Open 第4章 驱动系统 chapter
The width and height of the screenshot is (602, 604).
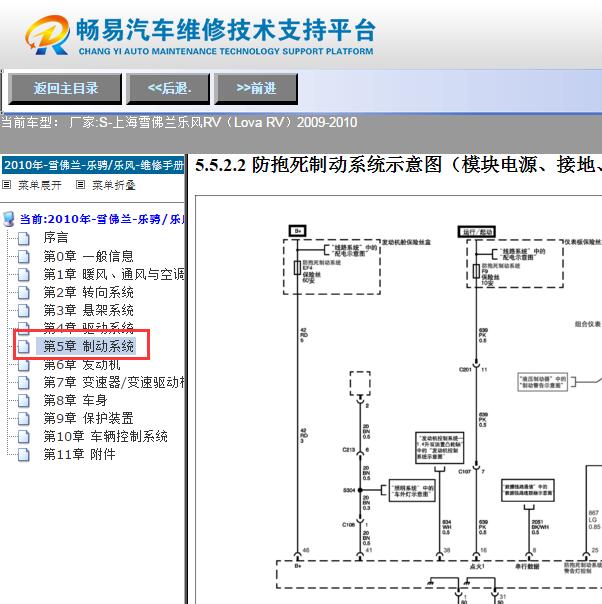[x=88, y=327]
